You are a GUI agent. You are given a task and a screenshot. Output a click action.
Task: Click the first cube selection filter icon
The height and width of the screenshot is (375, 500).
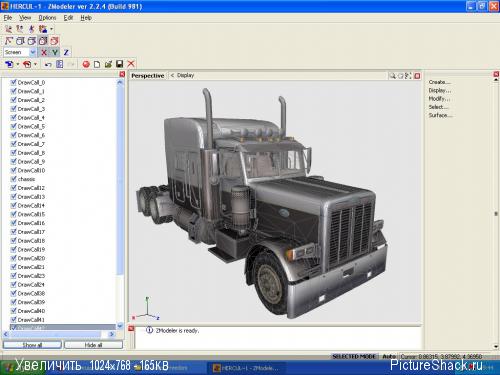[20, 41]
